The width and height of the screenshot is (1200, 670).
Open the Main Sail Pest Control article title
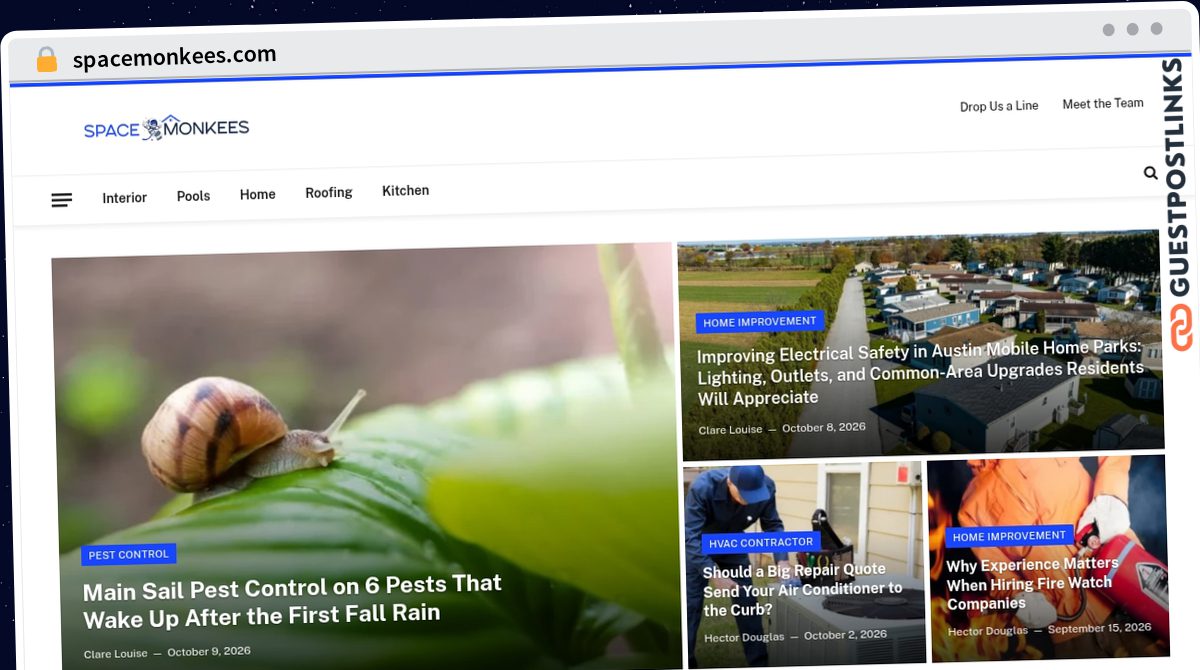[x=292, y=600]
